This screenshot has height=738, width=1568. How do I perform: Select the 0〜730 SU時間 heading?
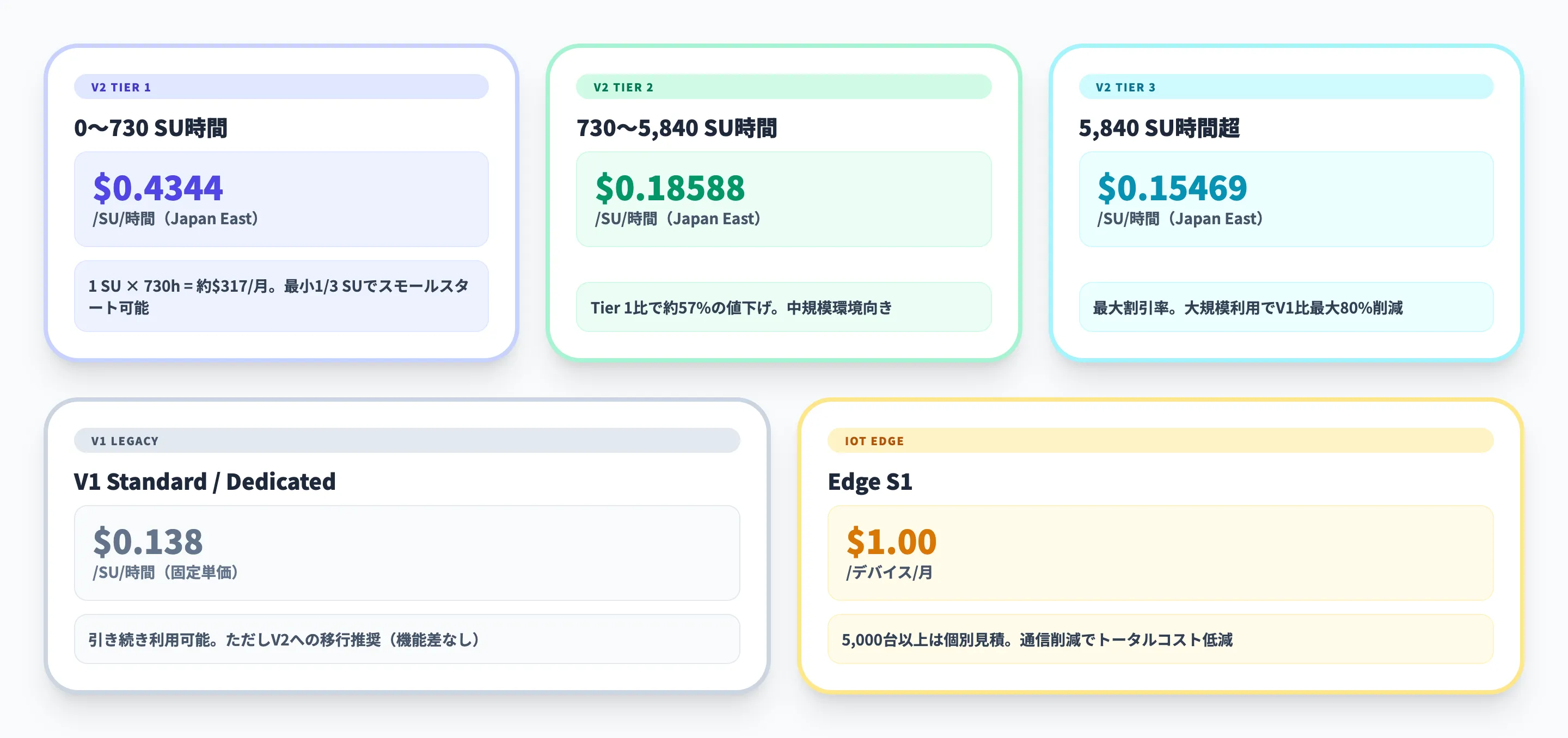150,128
